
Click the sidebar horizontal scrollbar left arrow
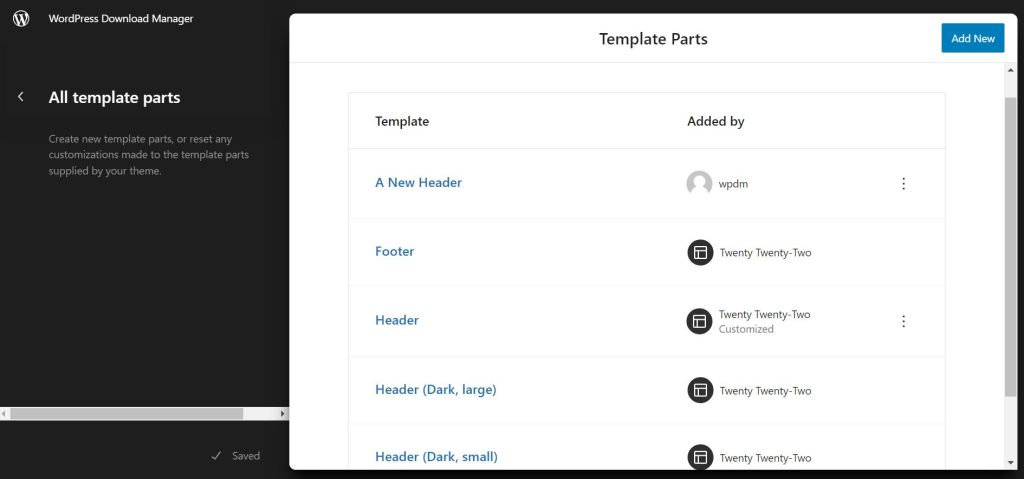click(5, 414)
